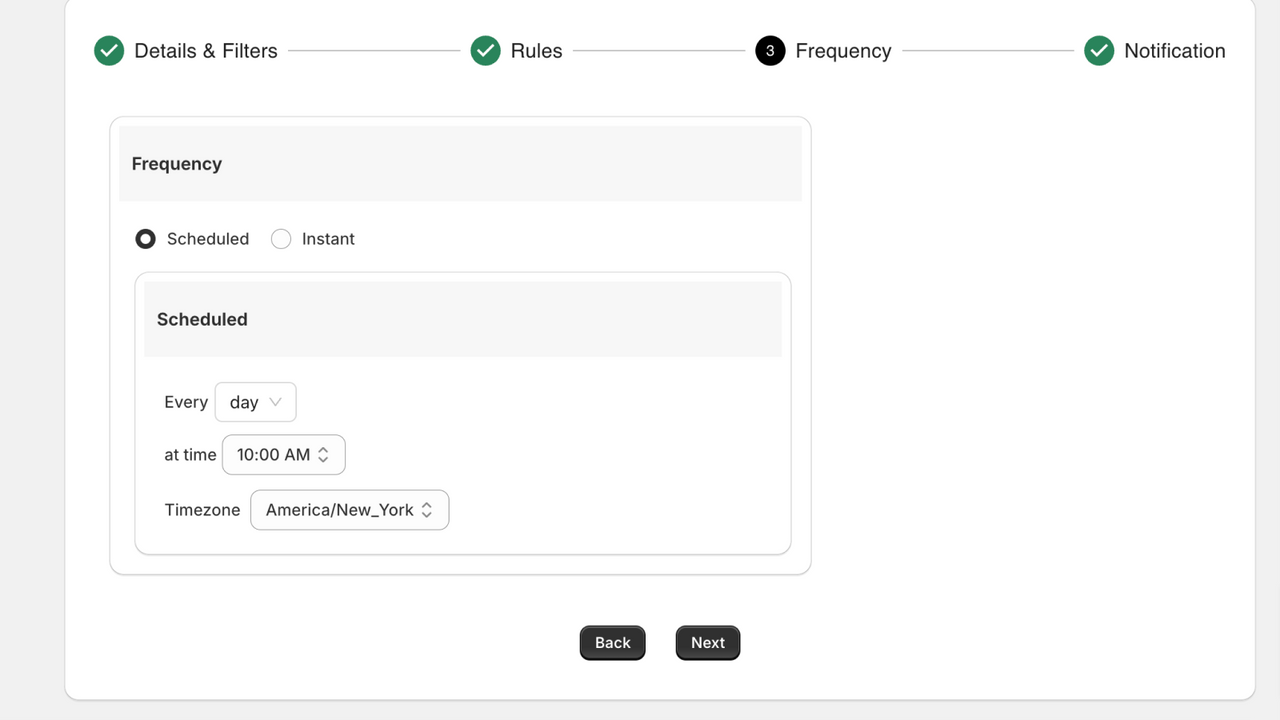Open the America/New_York timezone dropdown
The image size is (1280, 720).
pos(350,510)
